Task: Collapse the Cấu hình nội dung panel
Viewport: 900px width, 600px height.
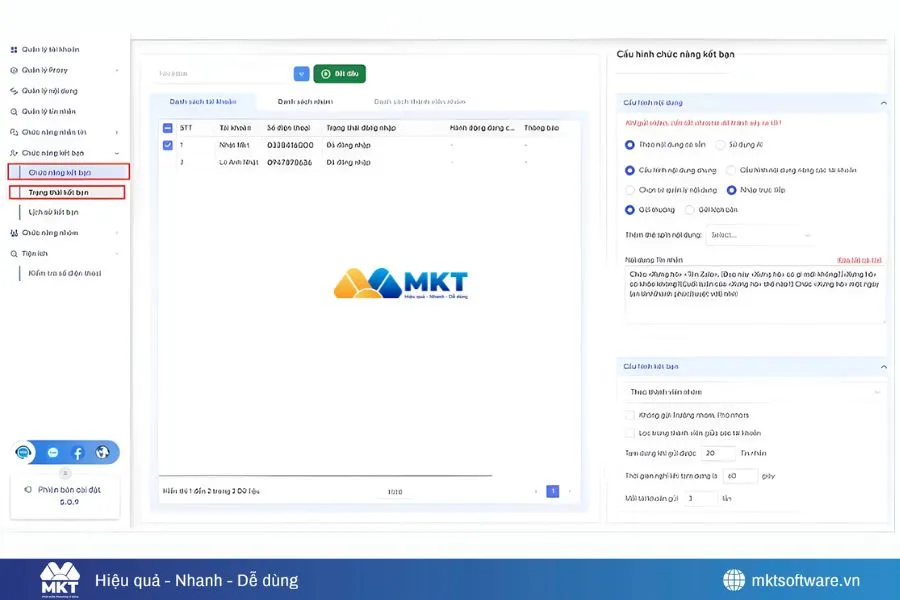Action: point(881,103)
